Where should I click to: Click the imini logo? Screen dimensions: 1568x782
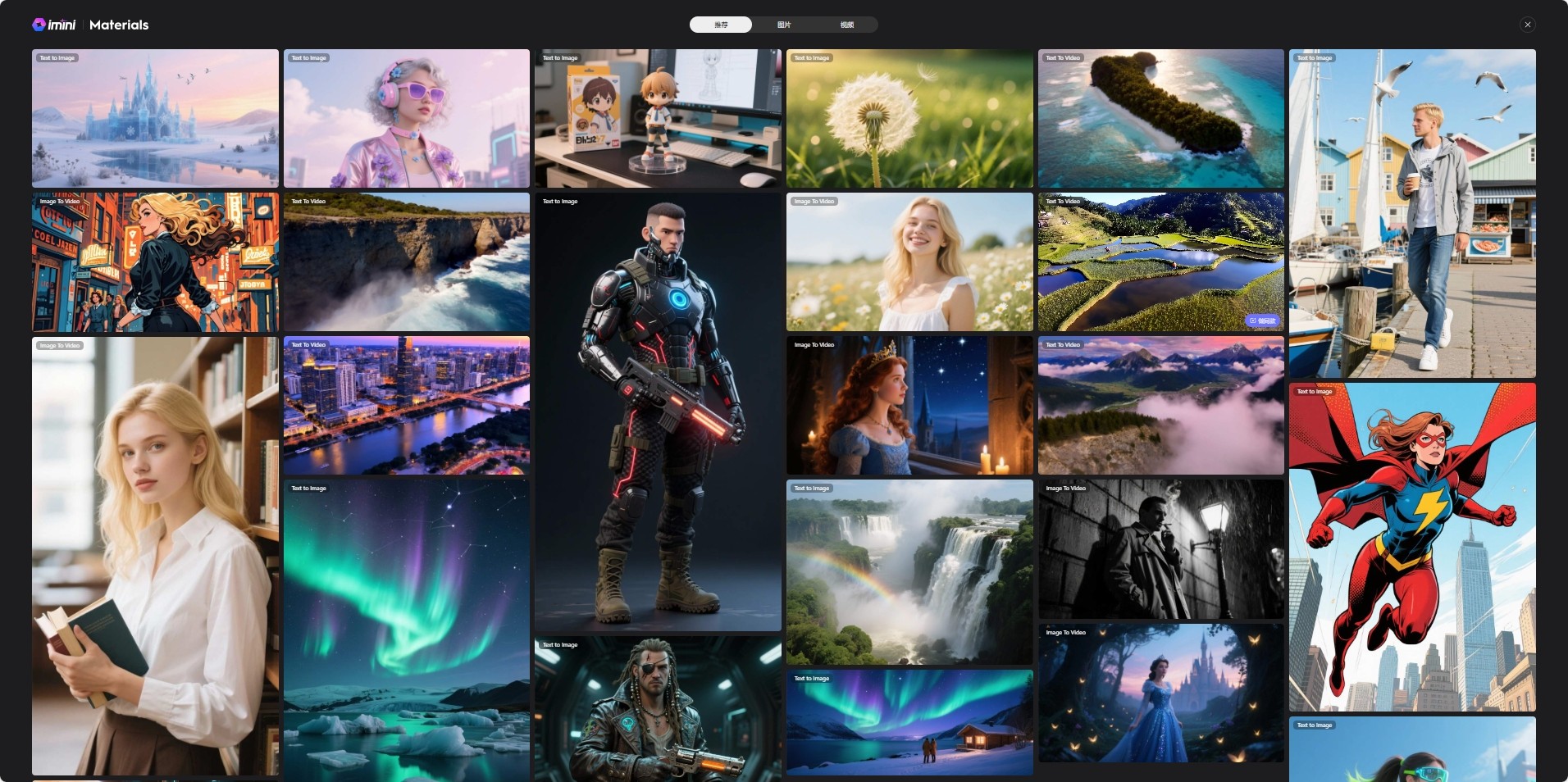[54, 25]
